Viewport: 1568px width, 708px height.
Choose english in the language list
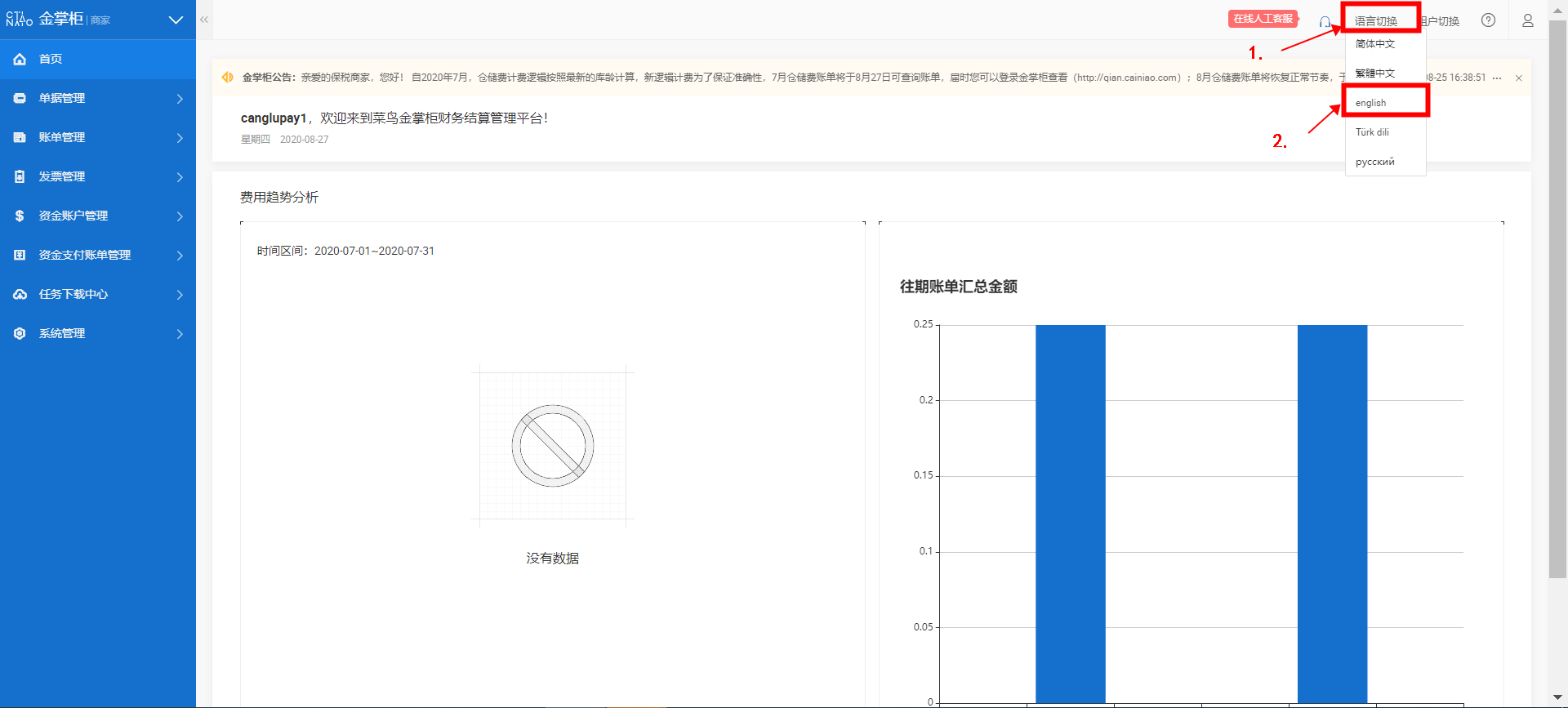(1385, 103)
